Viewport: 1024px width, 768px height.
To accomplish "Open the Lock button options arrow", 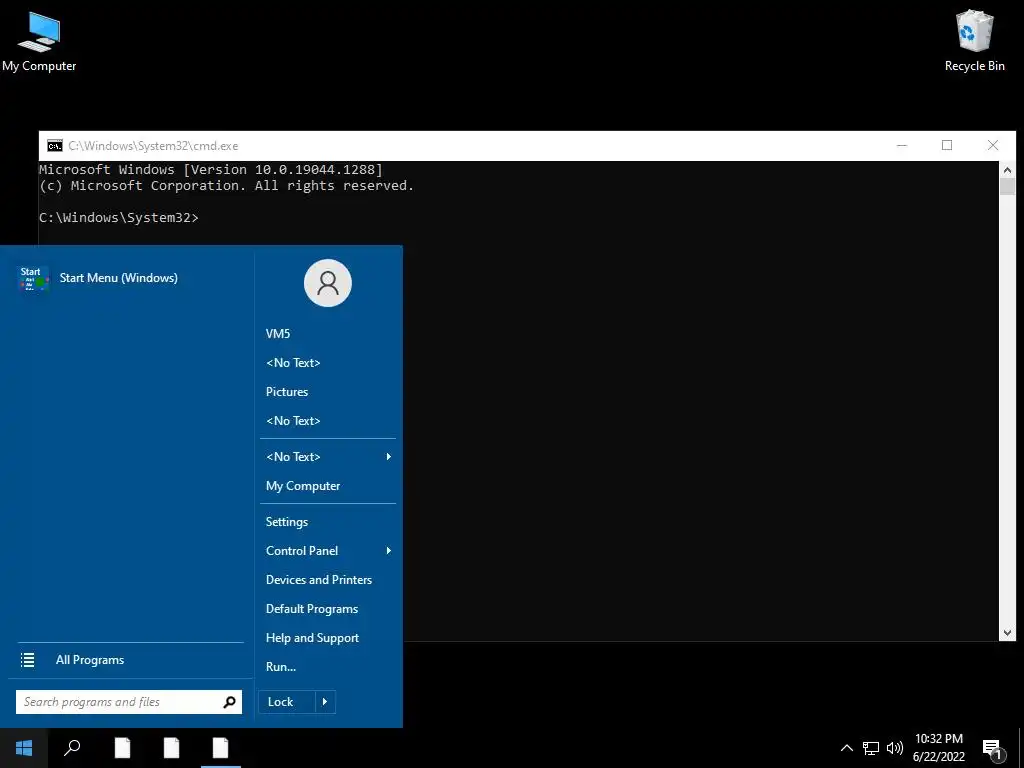I will pyautogui.click(x=325, y=702).
